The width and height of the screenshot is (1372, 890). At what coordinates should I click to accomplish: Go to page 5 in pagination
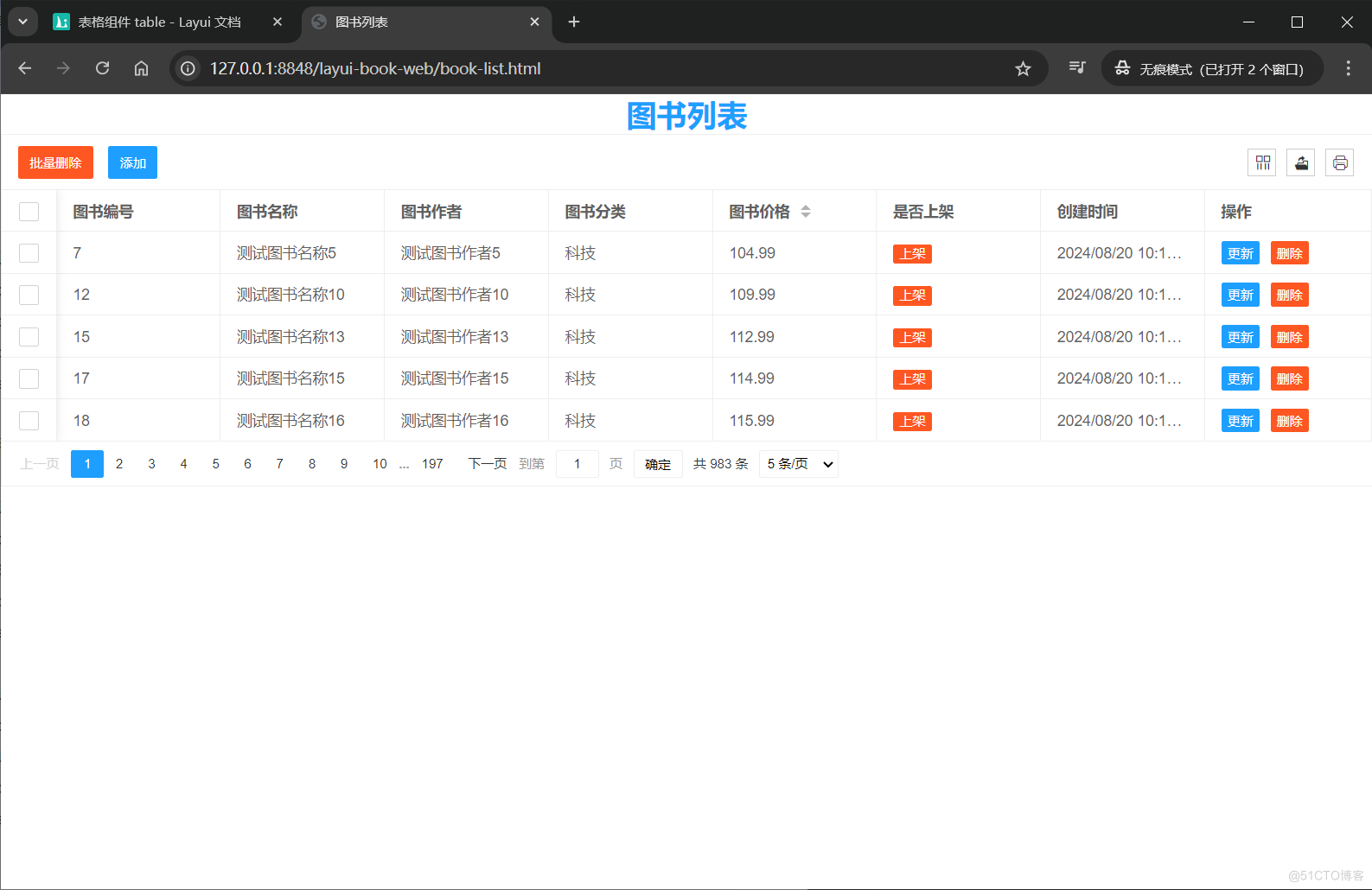pos(215,464)
